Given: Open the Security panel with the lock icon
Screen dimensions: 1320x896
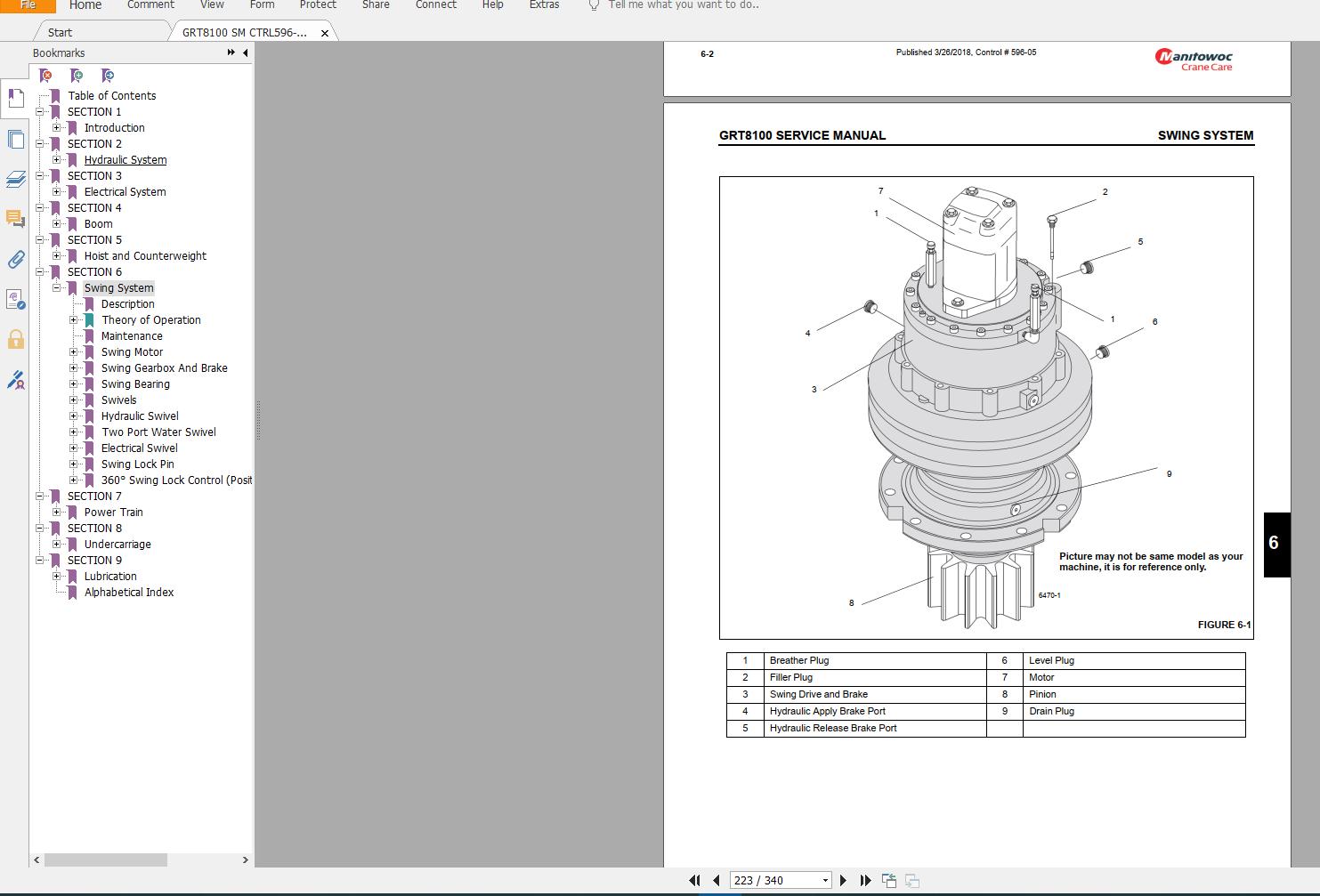Looking at the screenshot, I should pyautogui.click(x=15, y=339).
